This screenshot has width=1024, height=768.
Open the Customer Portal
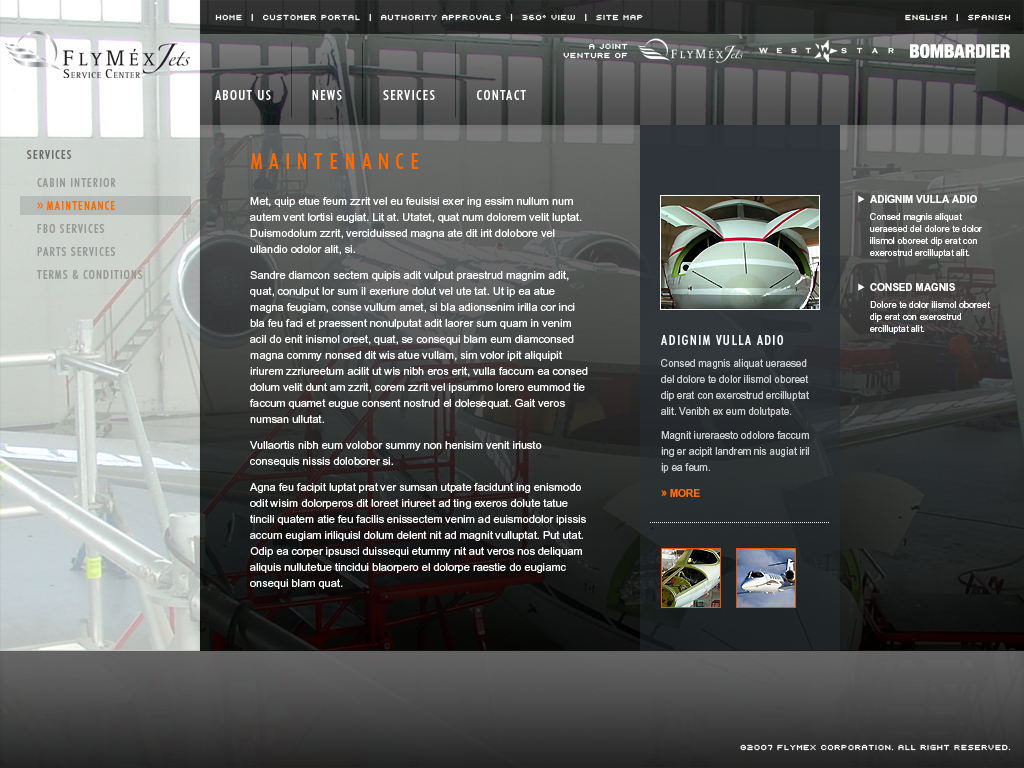click(x=310, y=17)
